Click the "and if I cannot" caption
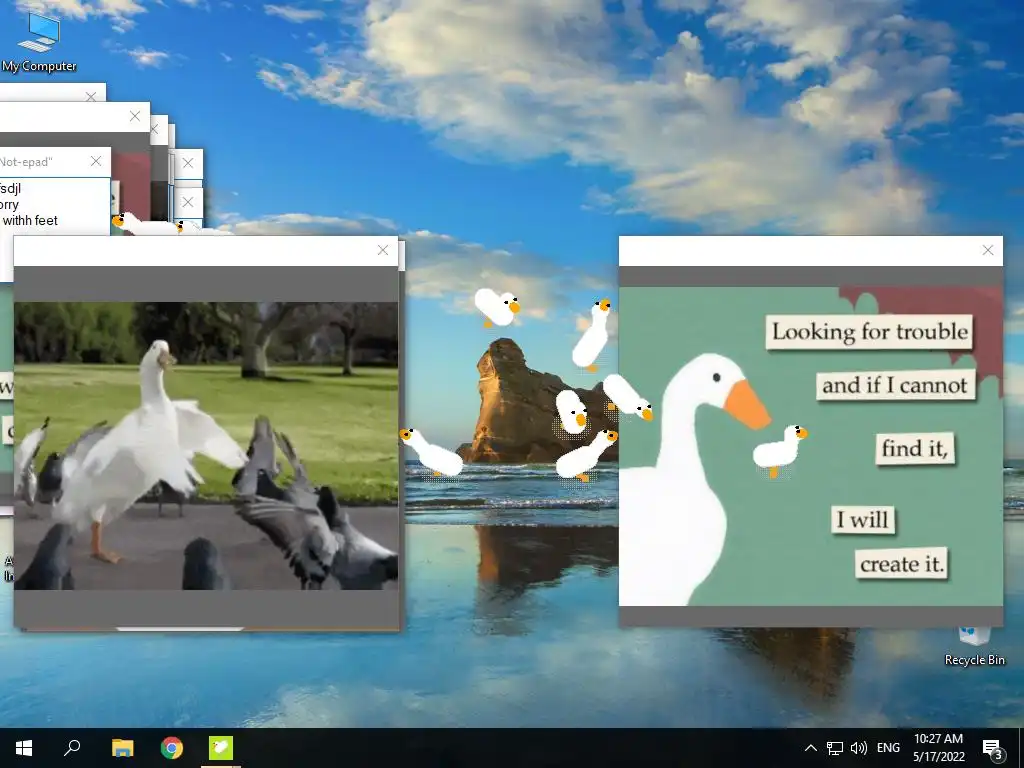 [895, 385]
